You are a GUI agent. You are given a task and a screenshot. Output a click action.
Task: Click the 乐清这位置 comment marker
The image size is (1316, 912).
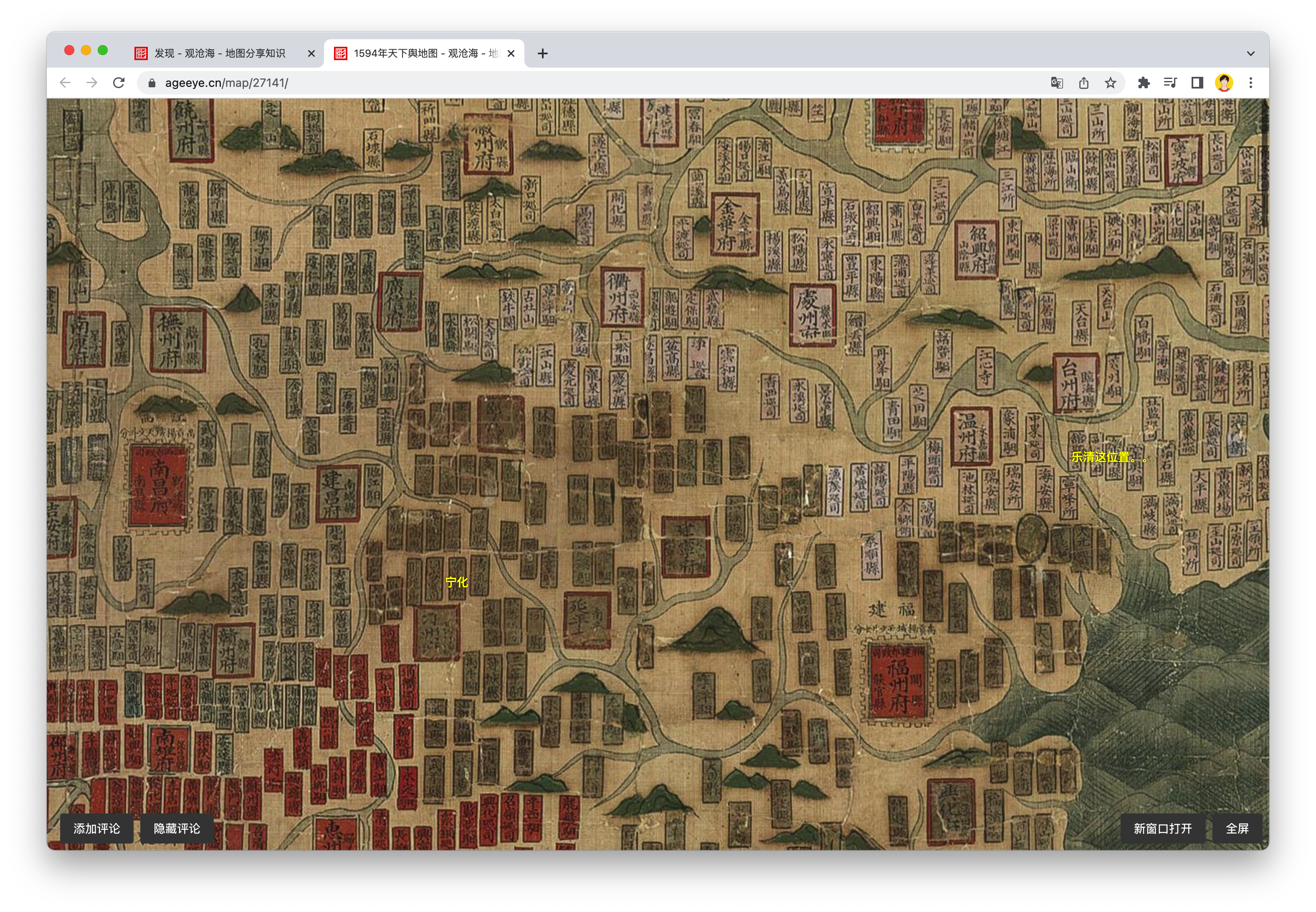click(x=1108, y=457)
